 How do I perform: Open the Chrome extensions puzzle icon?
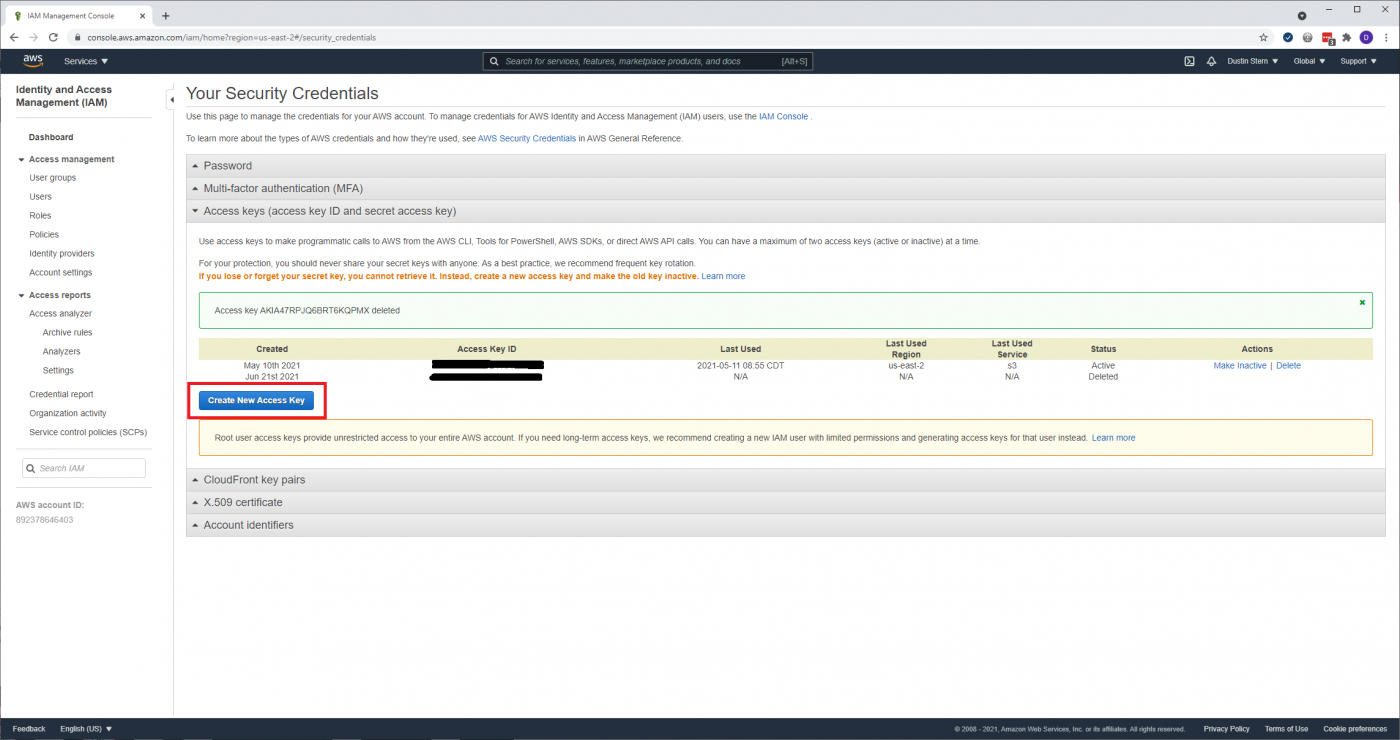(x=1347, y=37)
